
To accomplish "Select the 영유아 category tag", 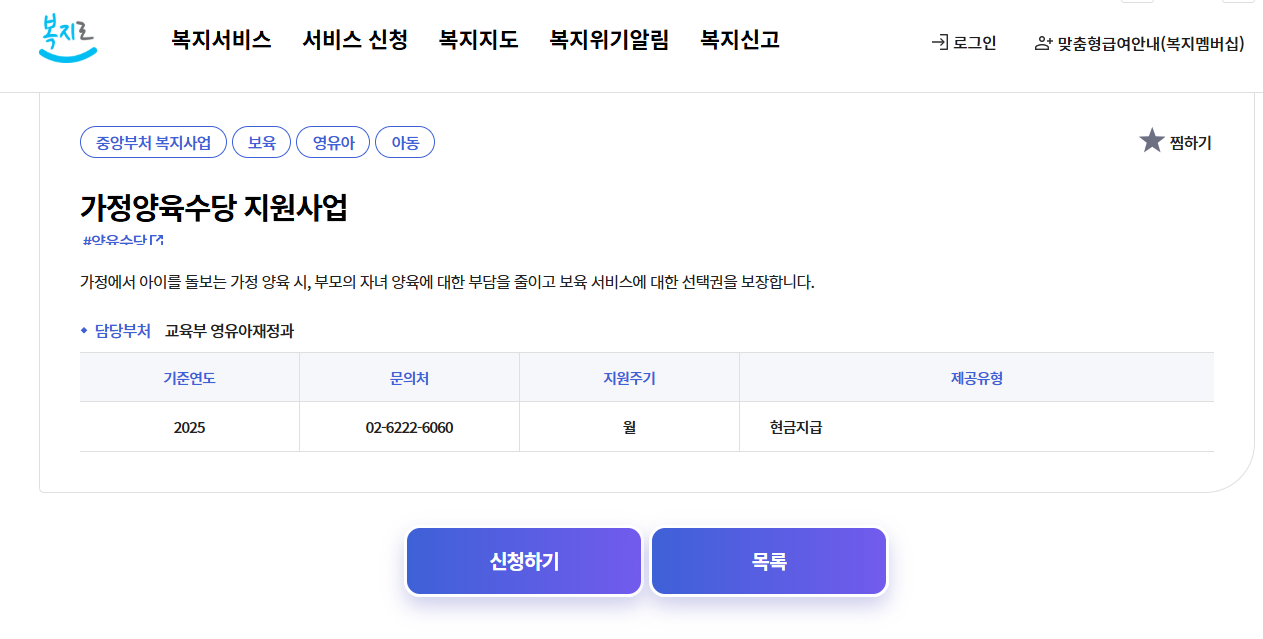I will [333, 141].
